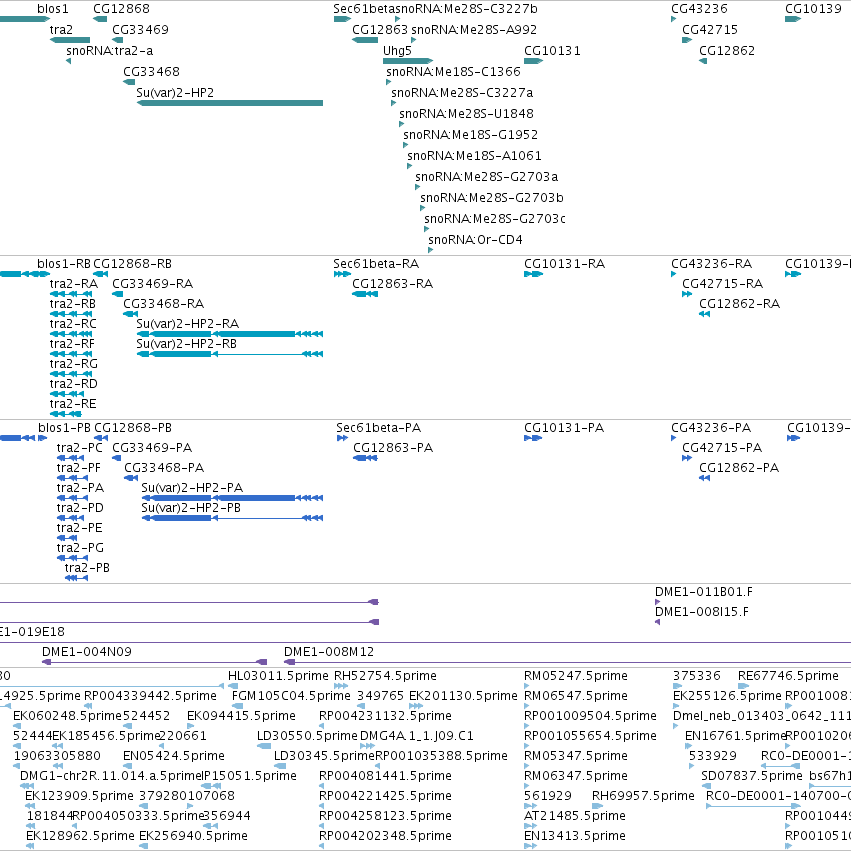This screenshot has width=851, height=851.
Task: Click the blos1-PB protein label
Action: [x=64, y=428]
